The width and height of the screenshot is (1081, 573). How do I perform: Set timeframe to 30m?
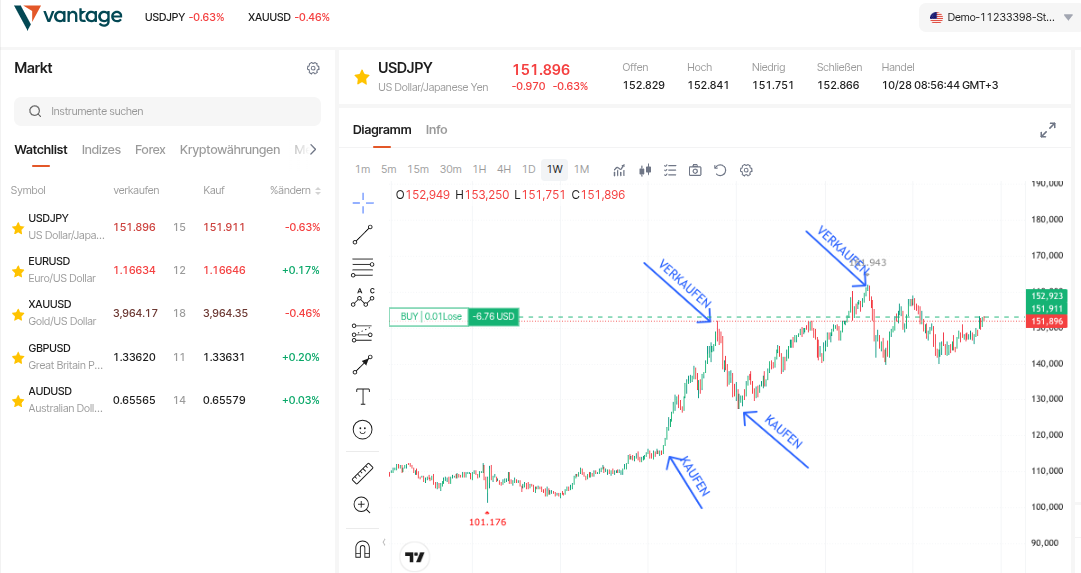(450, 169)
